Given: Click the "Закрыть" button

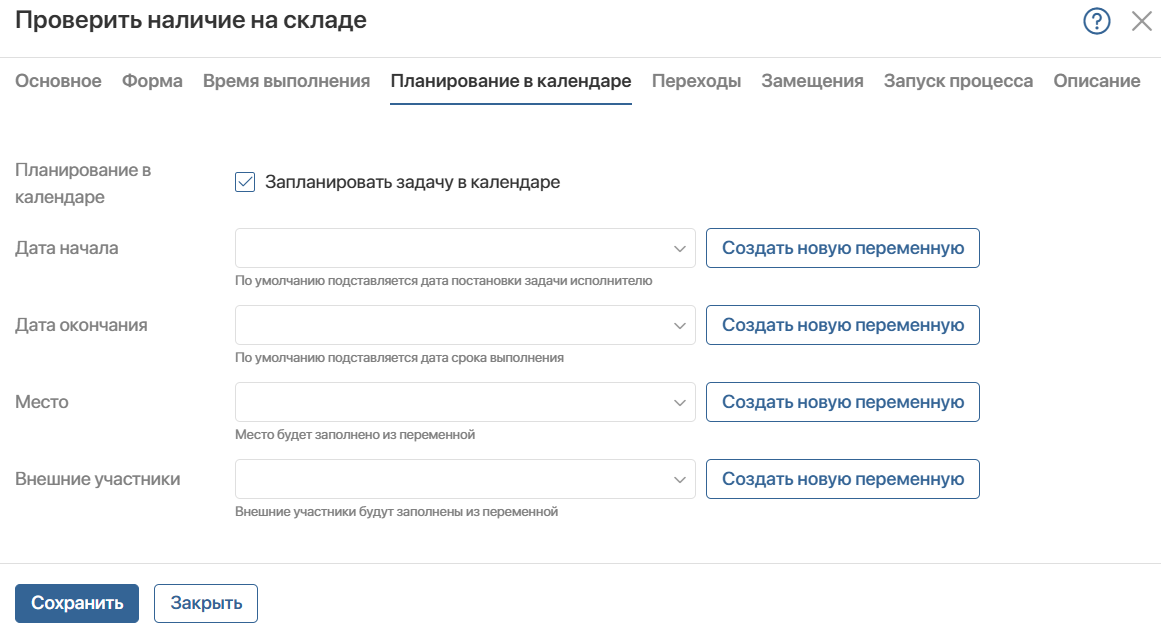Looking at the screenshot, I should point(206,604).
